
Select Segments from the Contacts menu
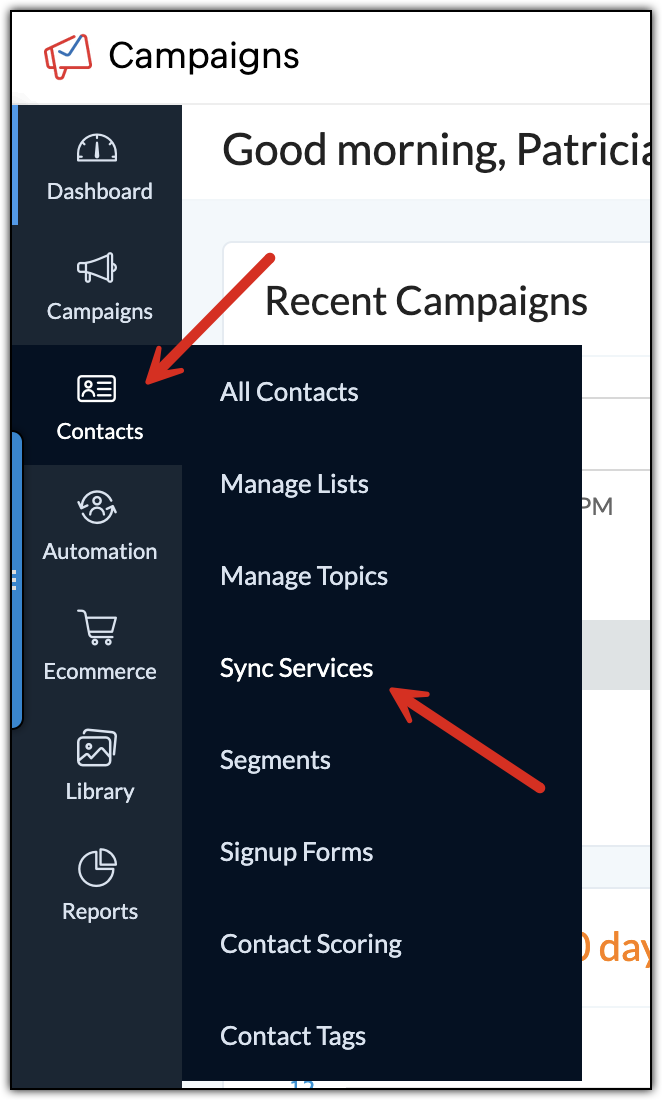click(275, 759)
